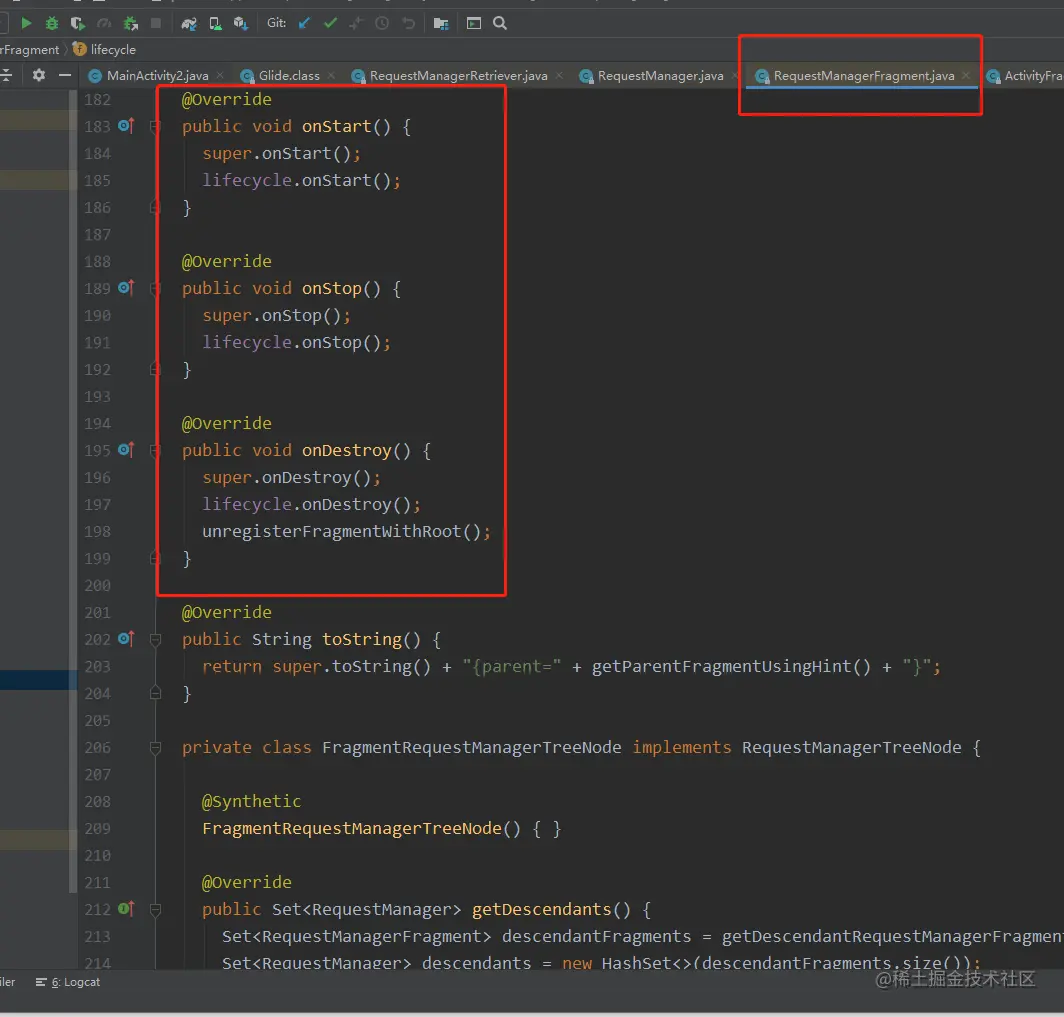
Task: Click the @Synthetic annotation on line 208
Action: (251, 801)
